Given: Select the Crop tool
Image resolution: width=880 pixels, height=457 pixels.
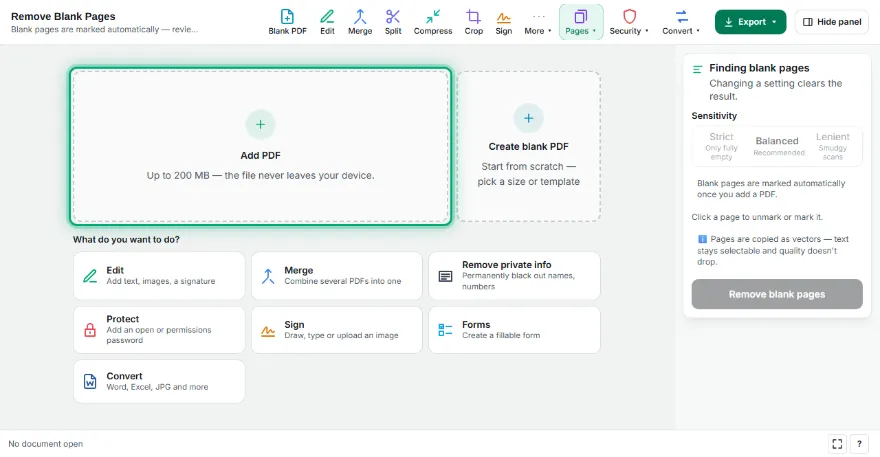Looking at the screenshot, I should pos(474,22).
